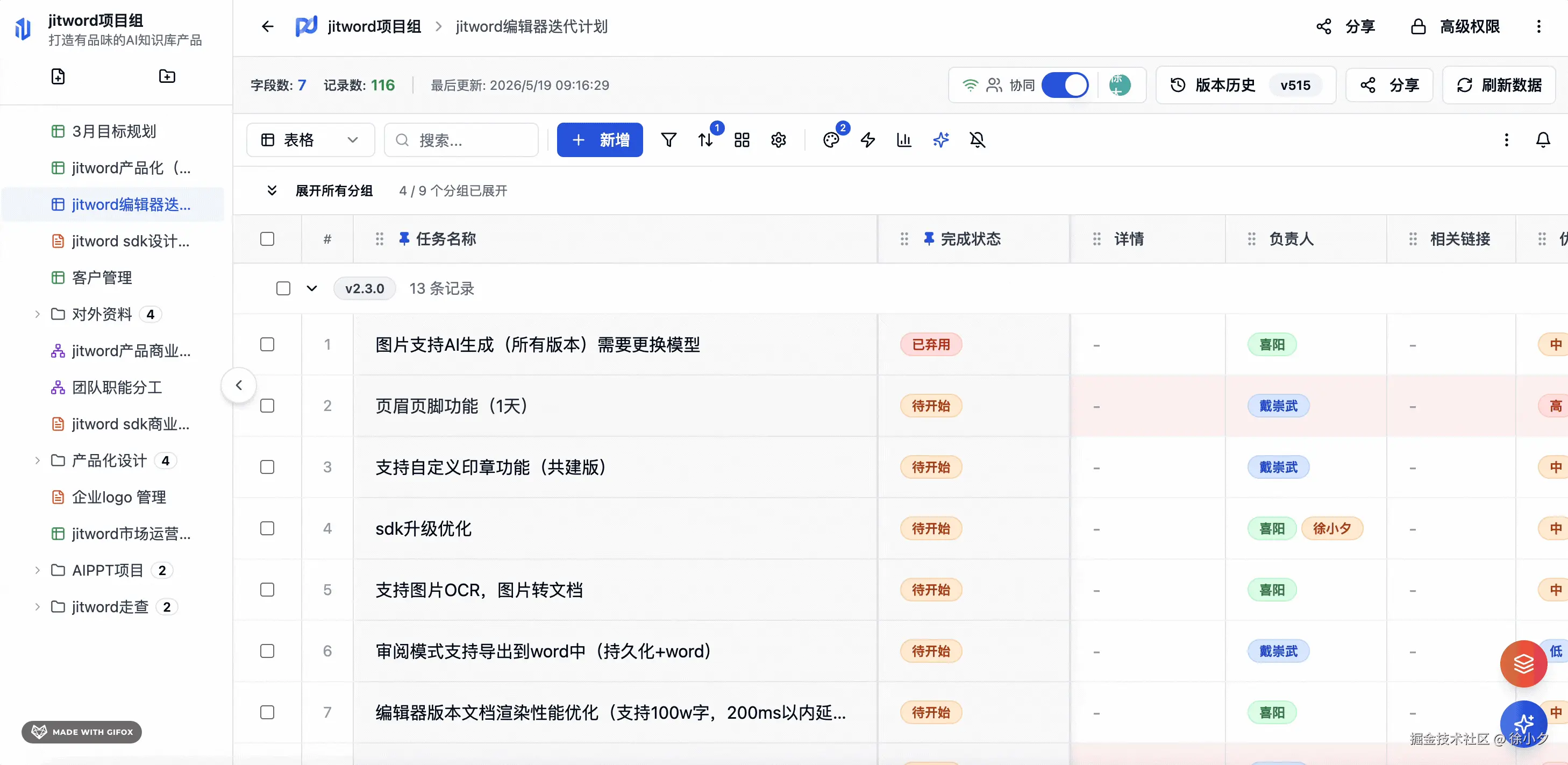
Task: Click the muted bell notification icon
Action: point(977,140)
